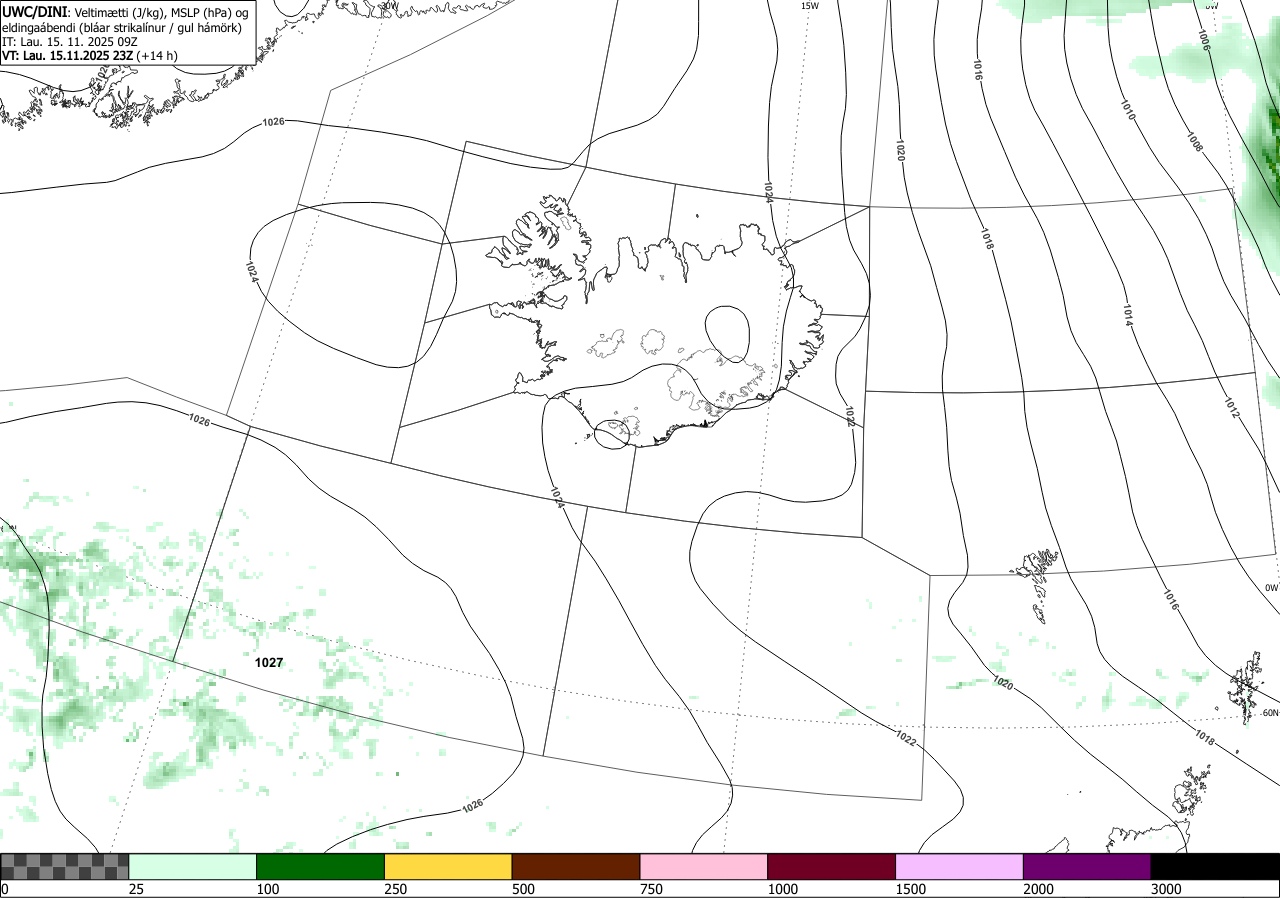
Task: Click the '1027' high pressure center label
Action: point(269,662)
